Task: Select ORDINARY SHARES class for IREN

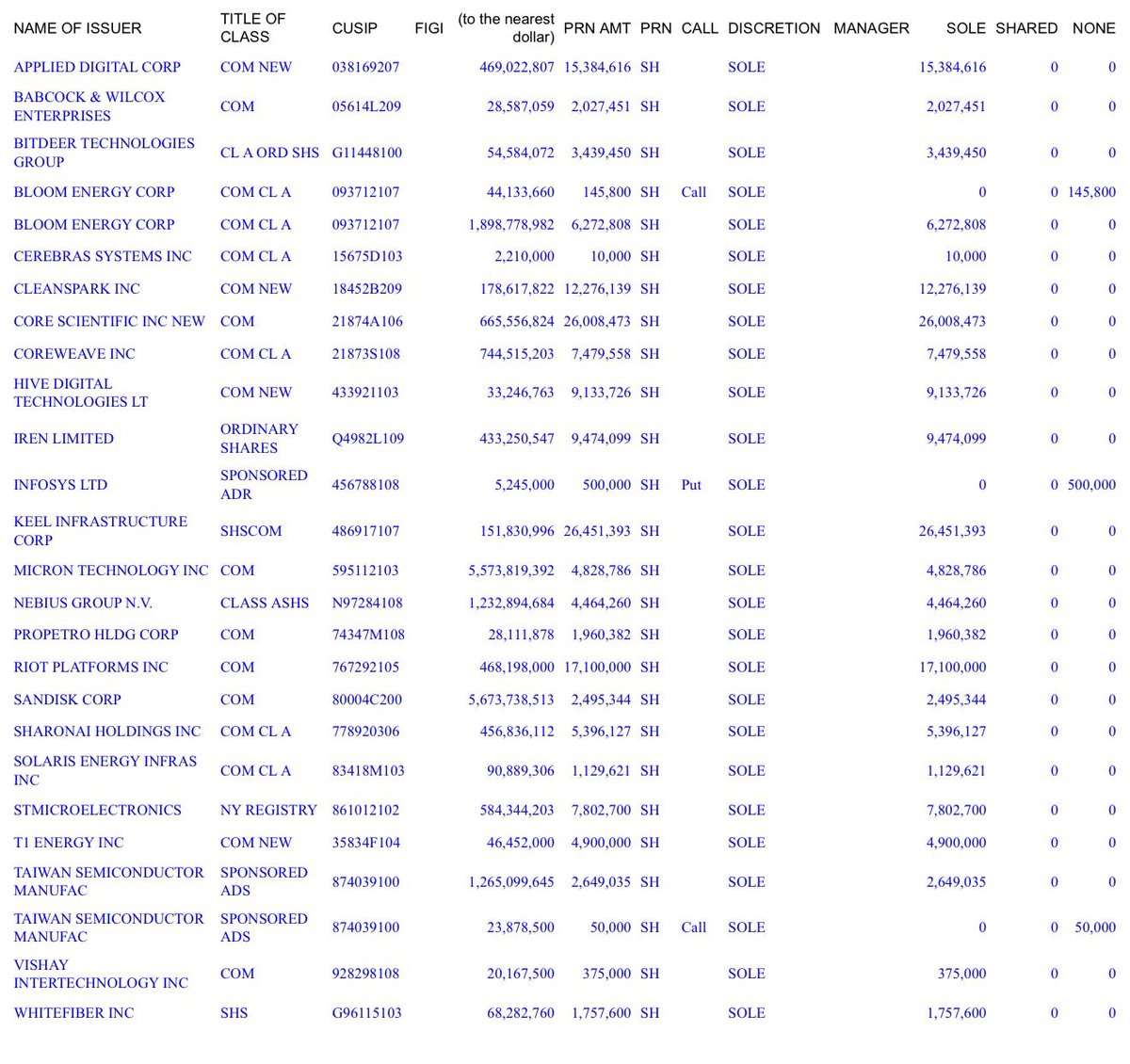Action: click(x=259, y=439)
